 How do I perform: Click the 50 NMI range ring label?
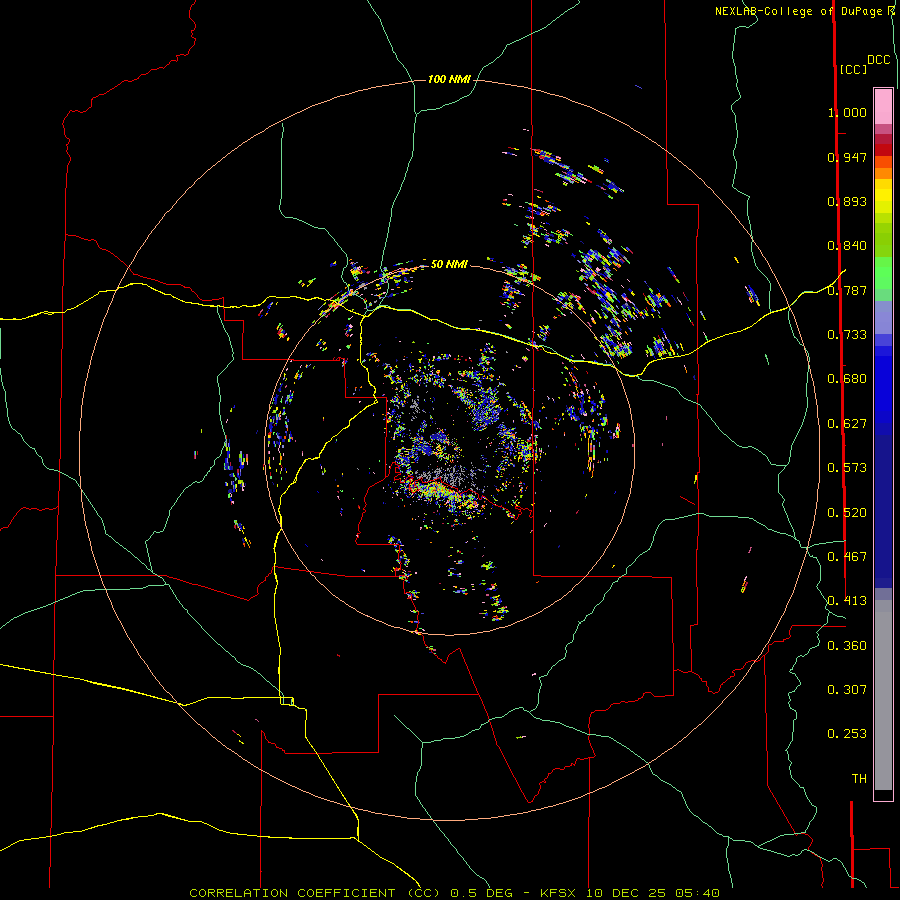point(449,264)
